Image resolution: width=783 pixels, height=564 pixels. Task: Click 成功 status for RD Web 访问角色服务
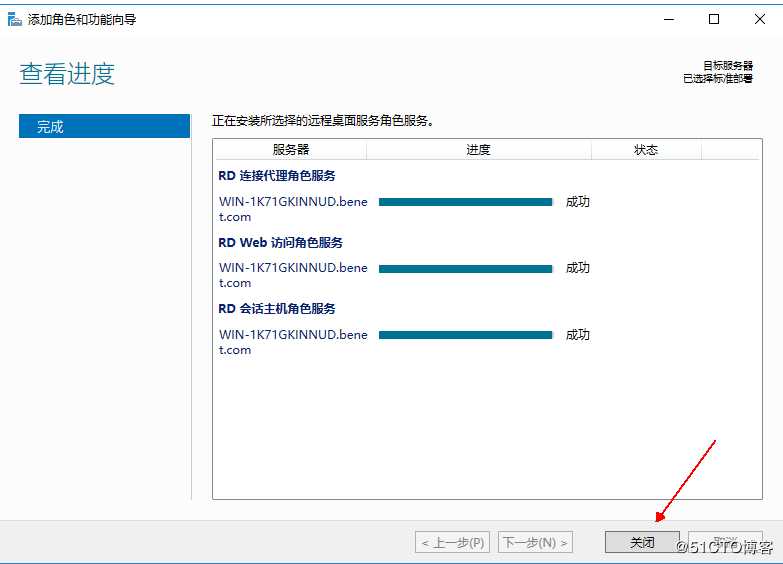tap(578, 268)
